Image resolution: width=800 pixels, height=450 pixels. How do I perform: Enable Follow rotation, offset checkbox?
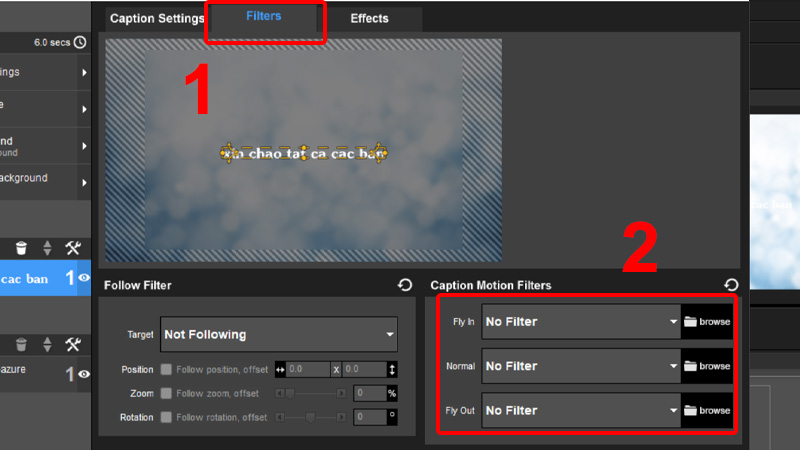[x=166, y=417]
